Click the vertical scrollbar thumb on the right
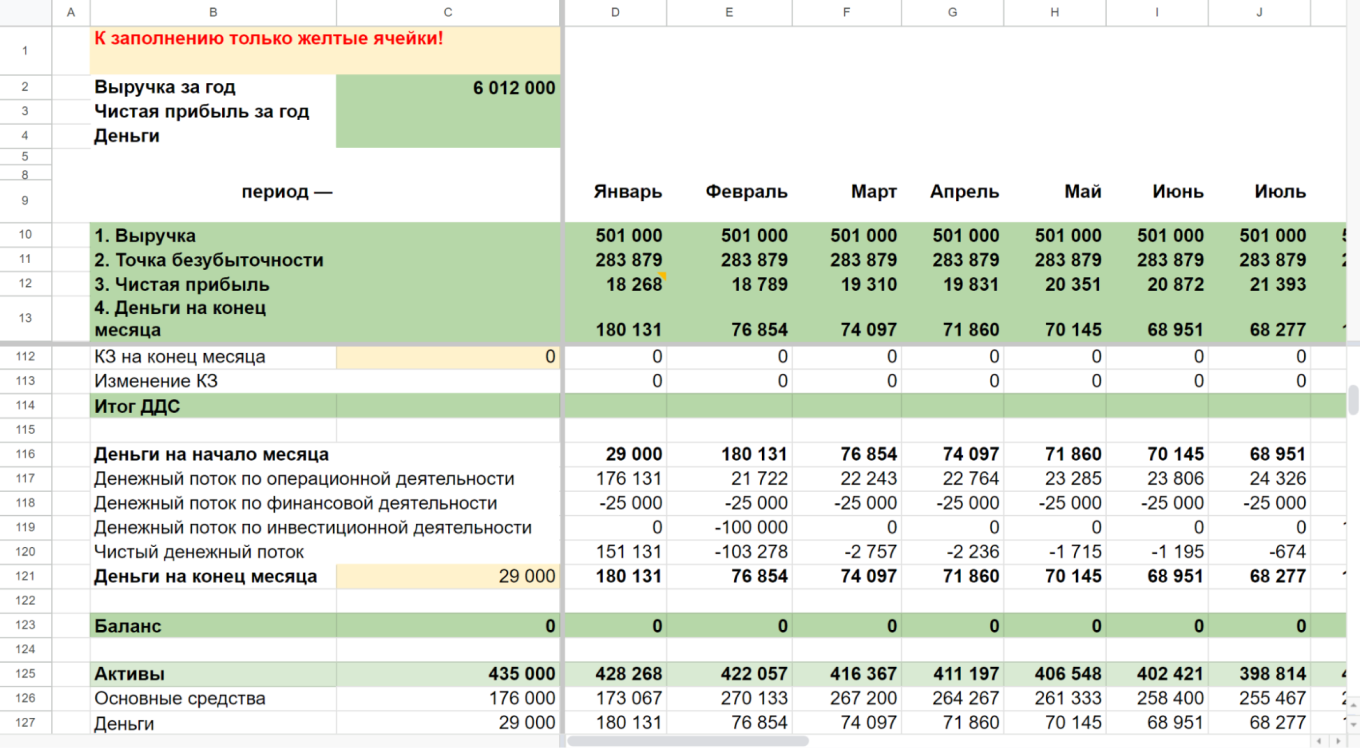The height and width of the screenshot is (748, 1360). tap(1353, 399)
